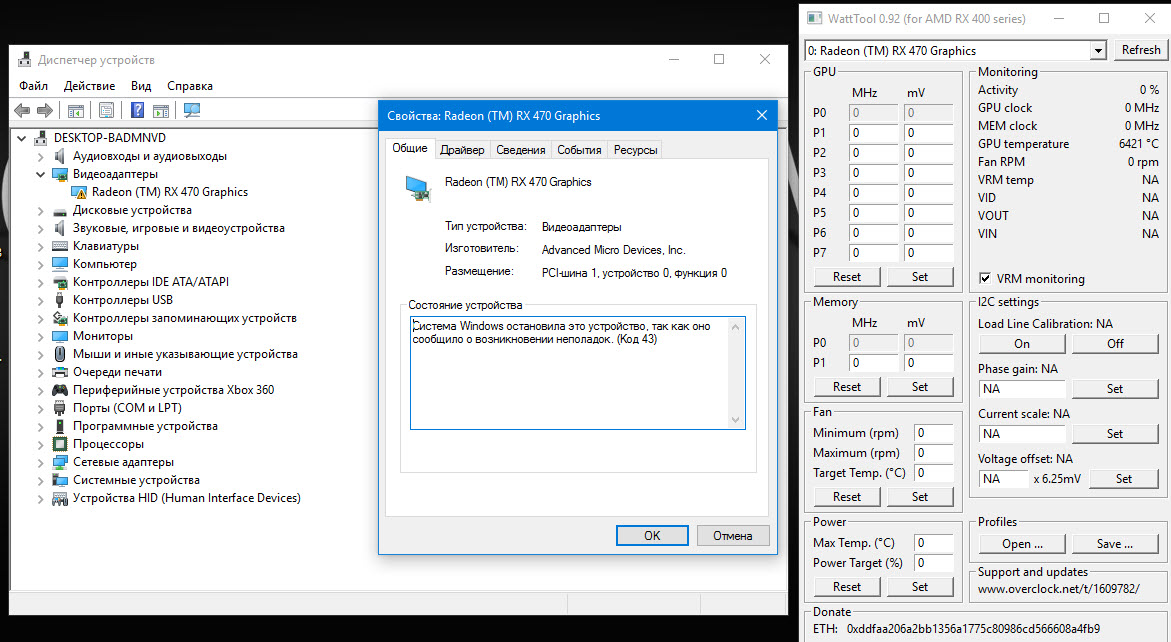Open the www.overclock.net/t/1609782/ link
Viewport: 1171px width, 642px height.
pos(1058,588)
